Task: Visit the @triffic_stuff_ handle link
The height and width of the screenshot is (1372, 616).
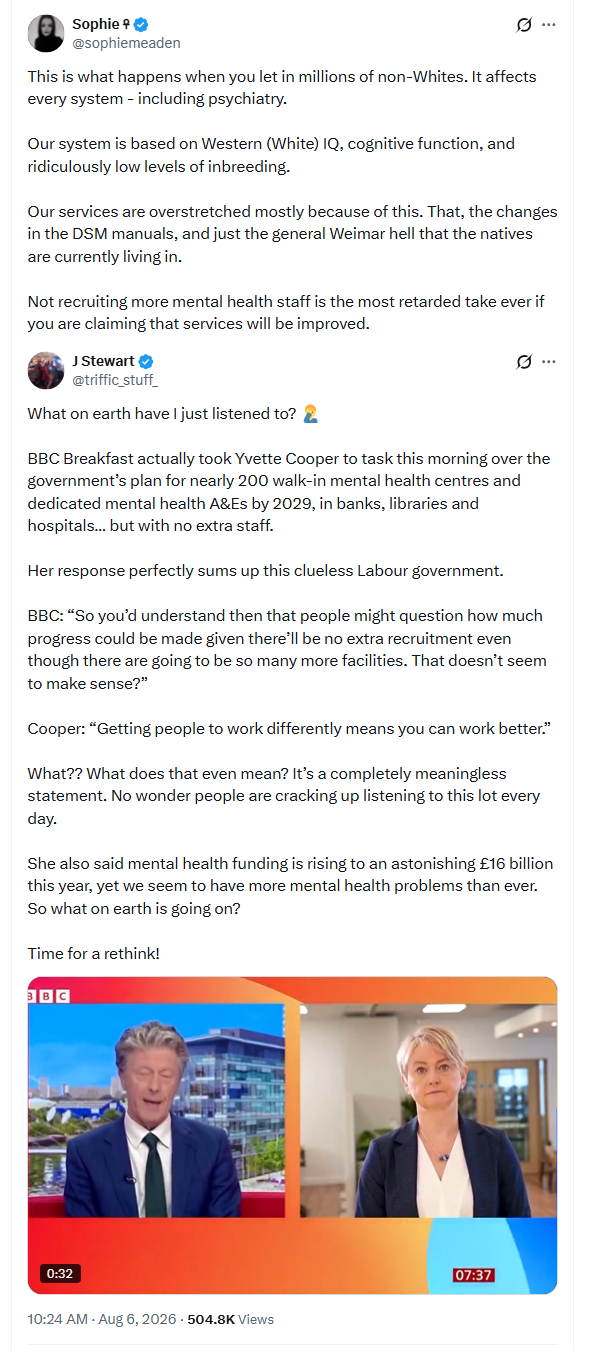Action: click(115, 380)
